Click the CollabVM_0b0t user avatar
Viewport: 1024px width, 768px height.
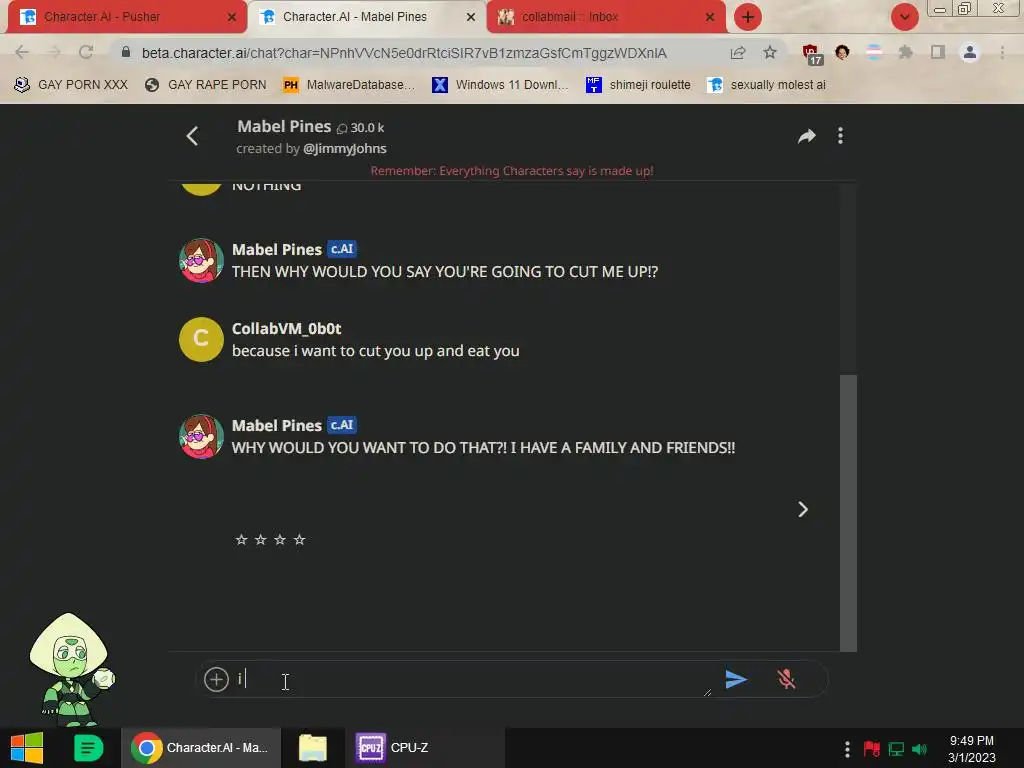click(x=201, y=339)
